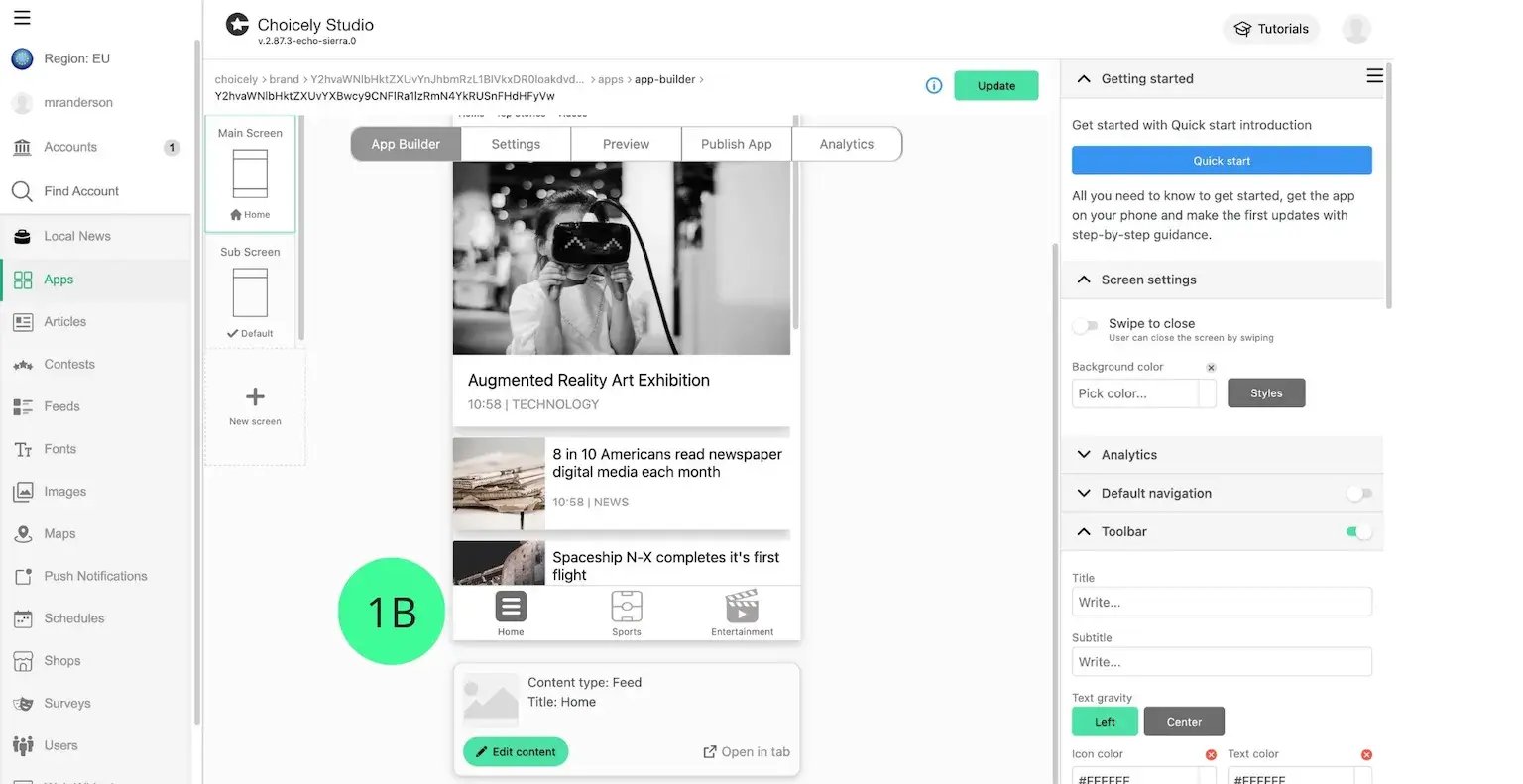Screen dimensions: 1523x784
Task: Tap the Entertainment clapperboard icon
Action: [742, 607]
